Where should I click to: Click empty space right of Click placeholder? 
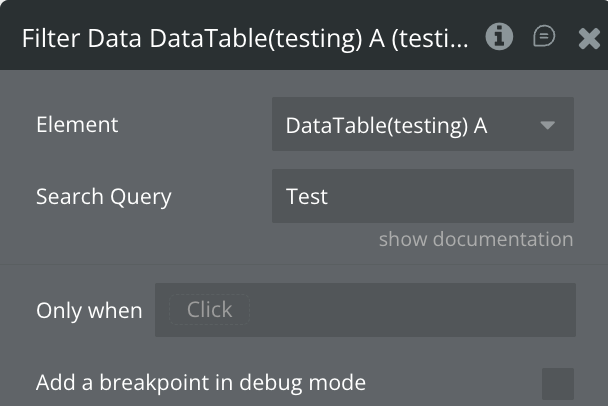click(420, 310)
